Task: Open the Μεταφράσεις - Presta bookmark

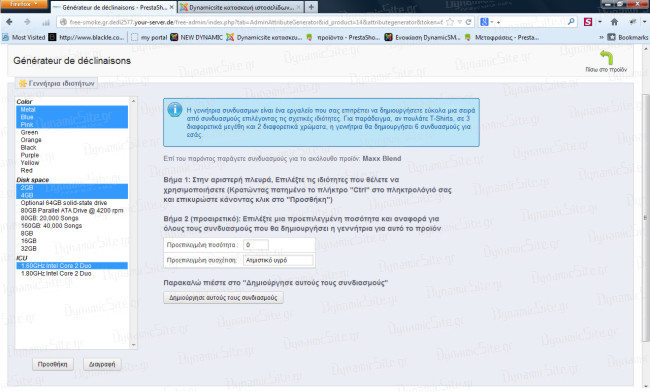Action: (502, 37)
